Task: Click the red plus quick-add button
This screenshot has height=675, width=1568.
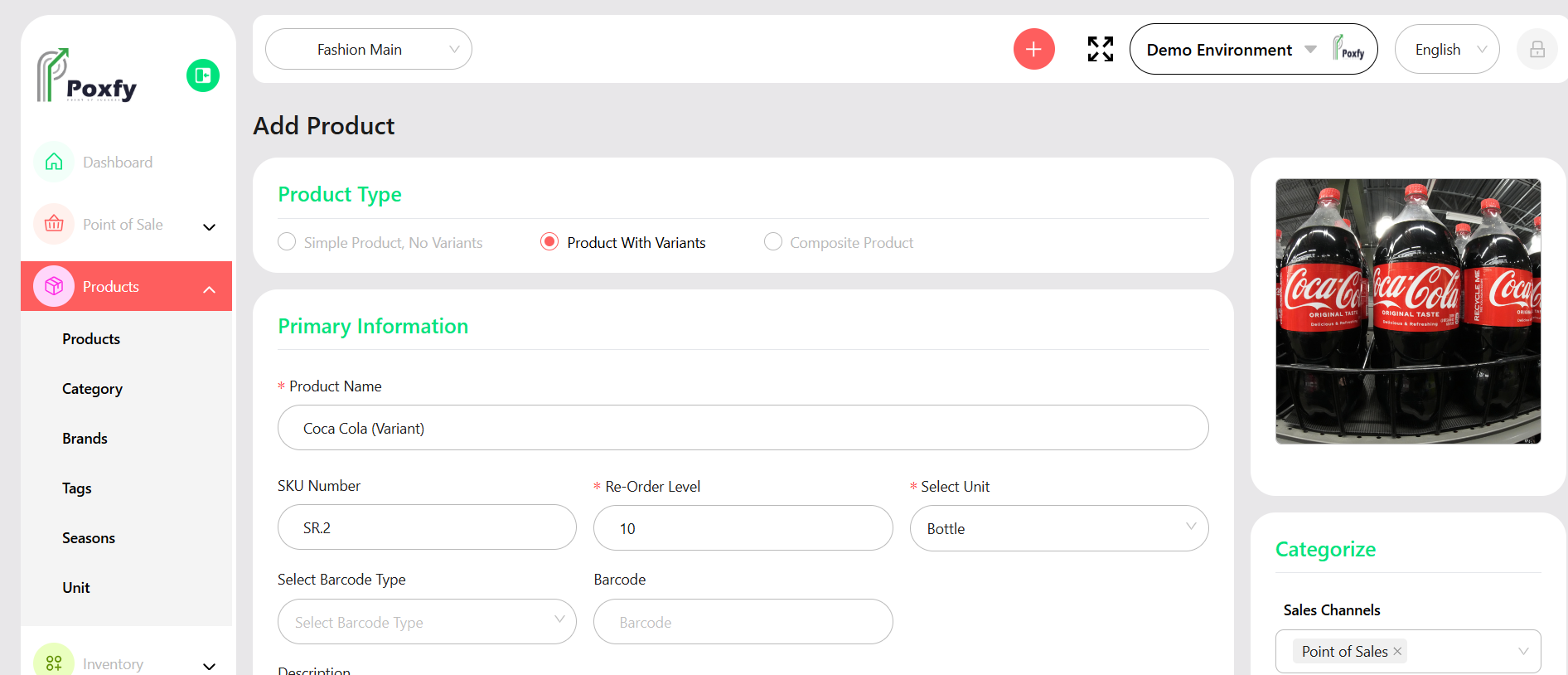Action: [1033, 49]
